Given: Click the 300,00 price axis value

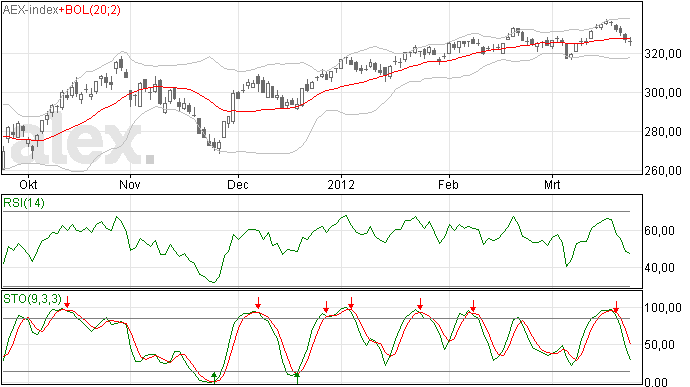Looking at the screenshot, I should (x=663, y=93).
